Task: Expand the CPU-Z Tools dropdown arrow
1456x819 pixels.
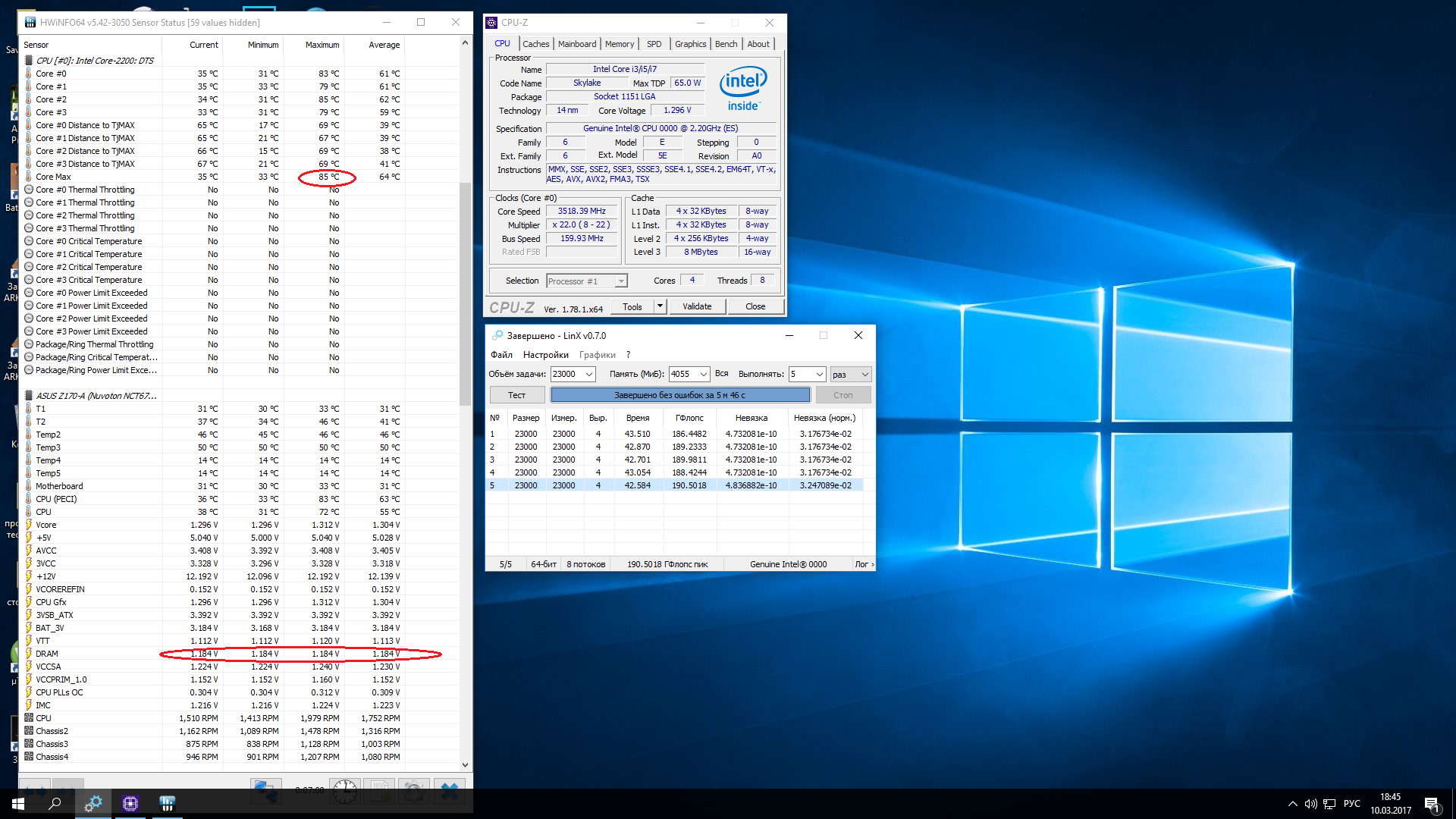Action: 660,306
